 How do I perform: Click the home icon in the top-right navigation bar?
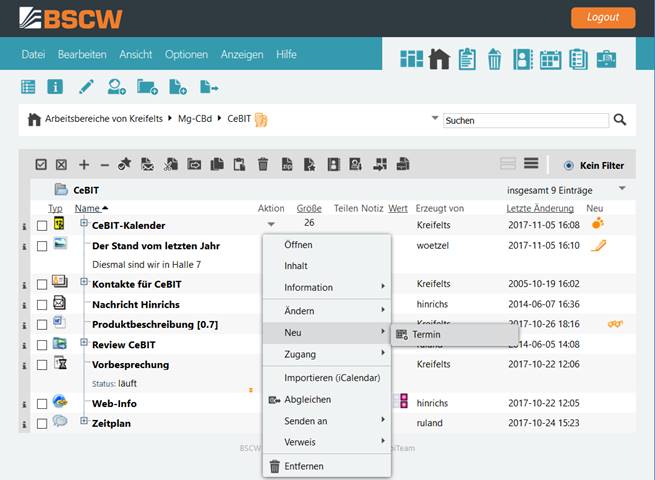click(x=438, y=59)
